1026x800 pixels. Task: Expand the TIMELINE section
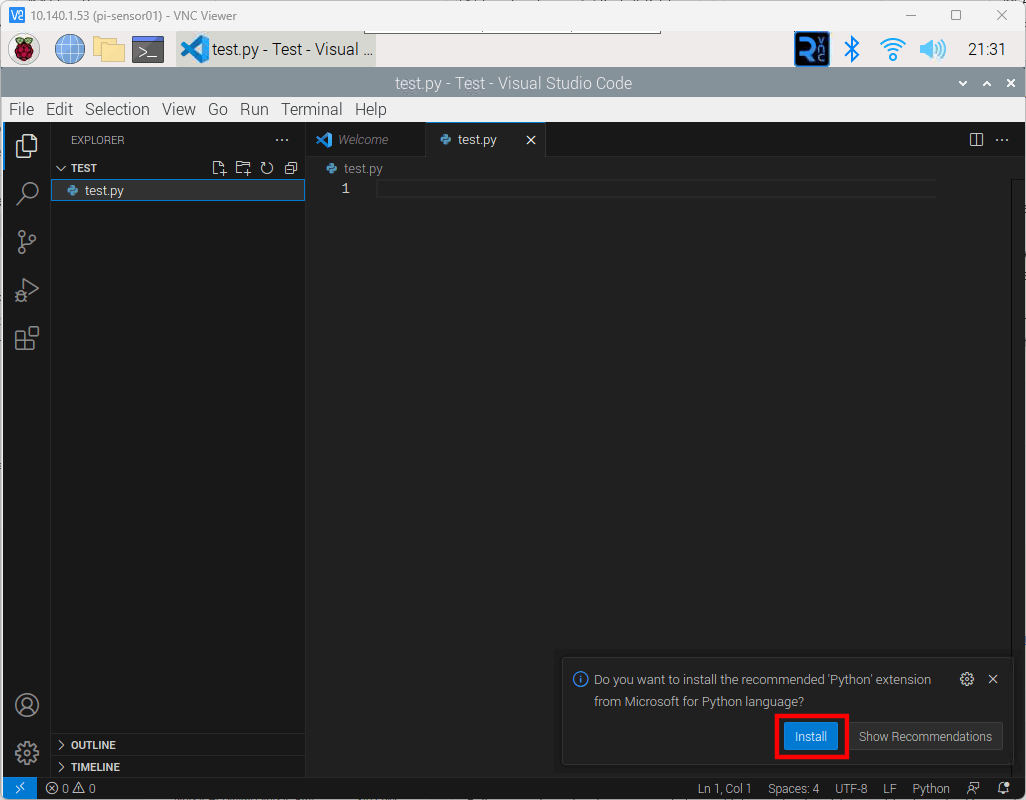89,767
